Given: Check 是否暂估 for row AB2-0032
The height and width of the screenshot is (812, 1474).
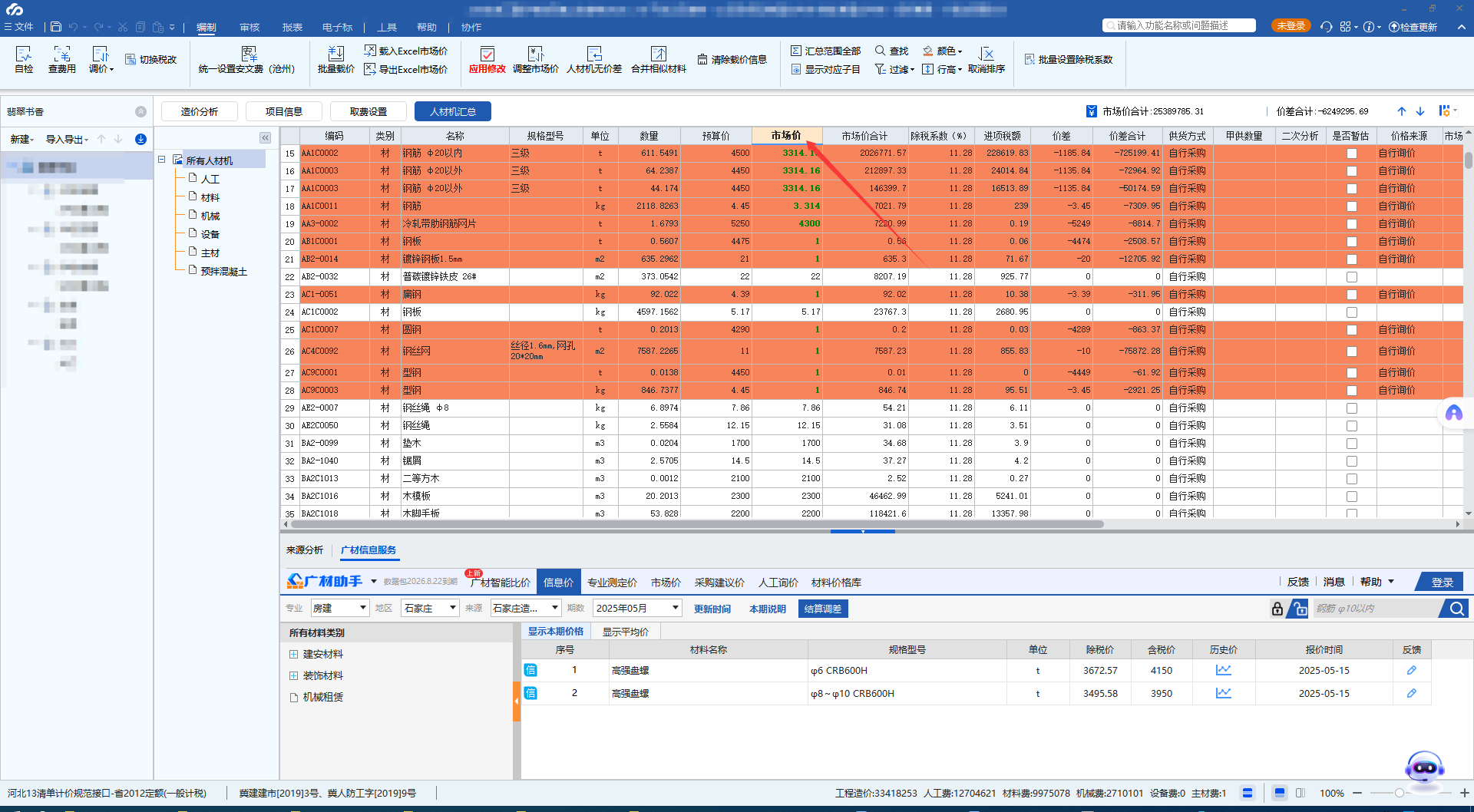Looking at the screenshot, I should click(x=1352, y=277).
